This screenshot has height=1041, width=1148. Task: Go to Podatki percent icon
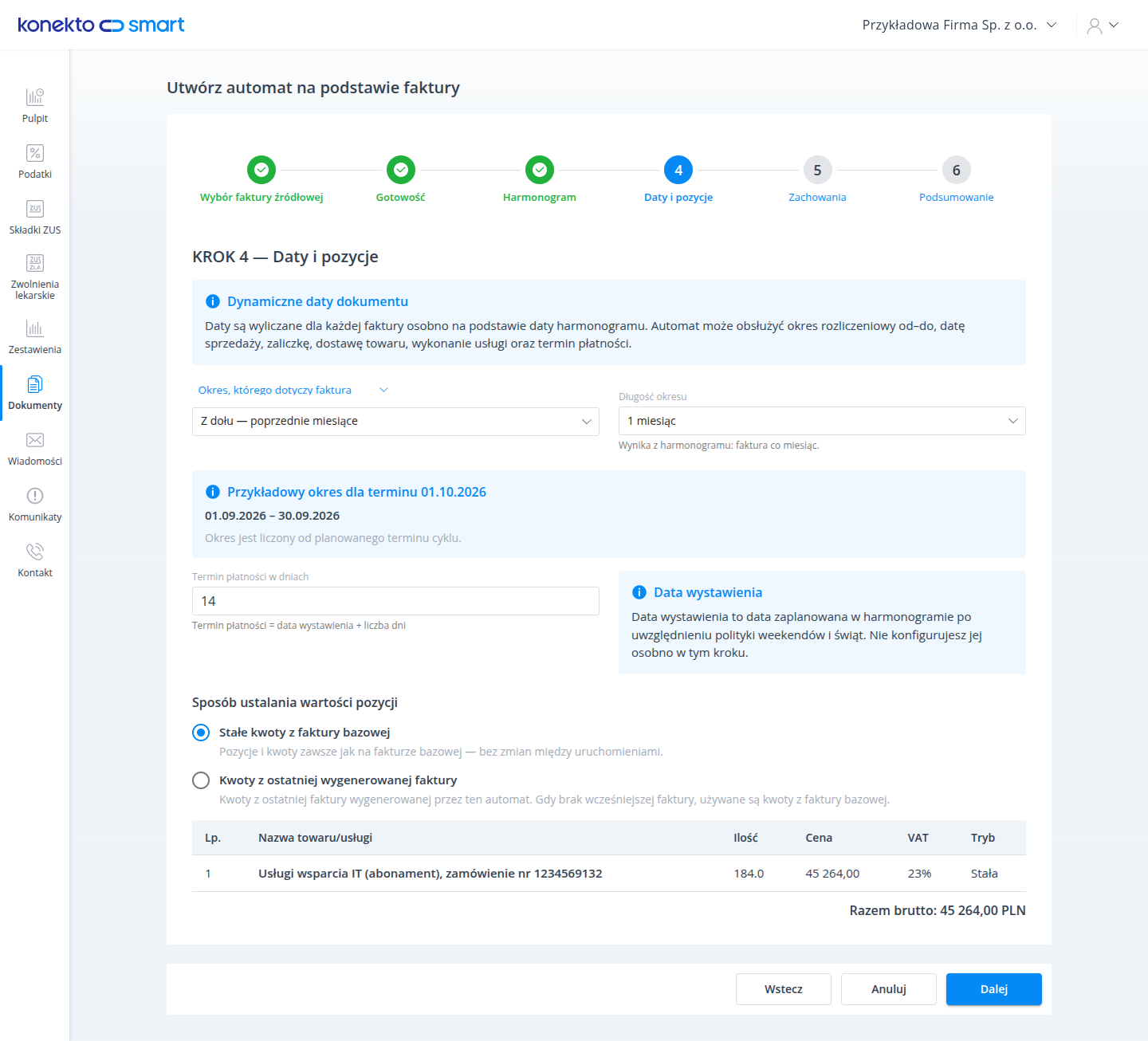35,153
